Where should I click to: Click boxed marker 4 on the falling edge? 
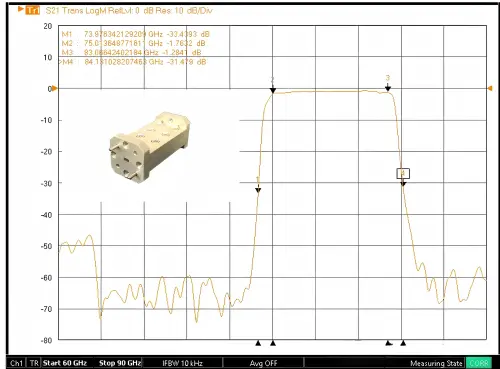point(403,173)
